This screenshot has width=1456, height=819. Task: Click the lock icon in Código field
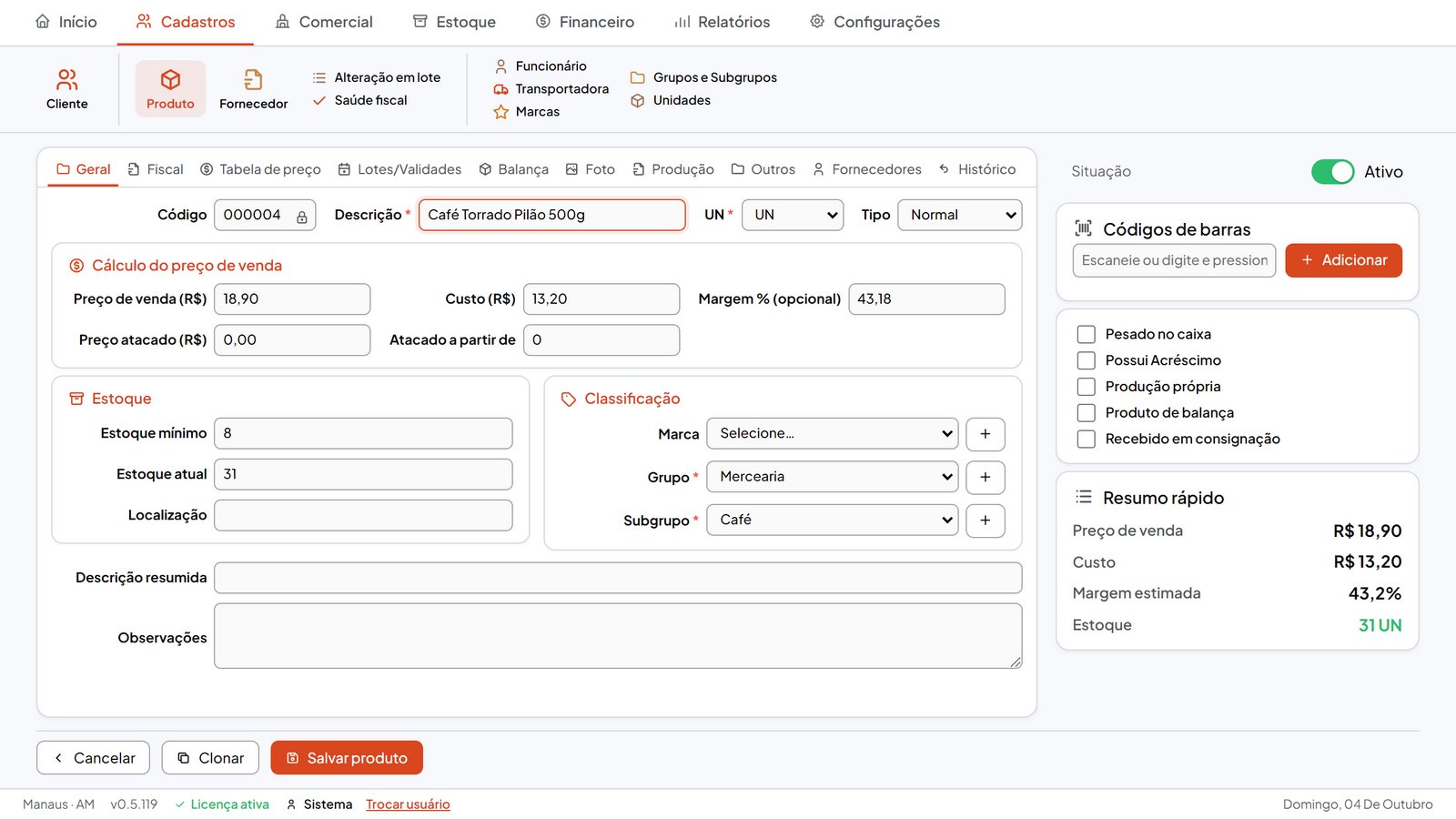[302, 217]
